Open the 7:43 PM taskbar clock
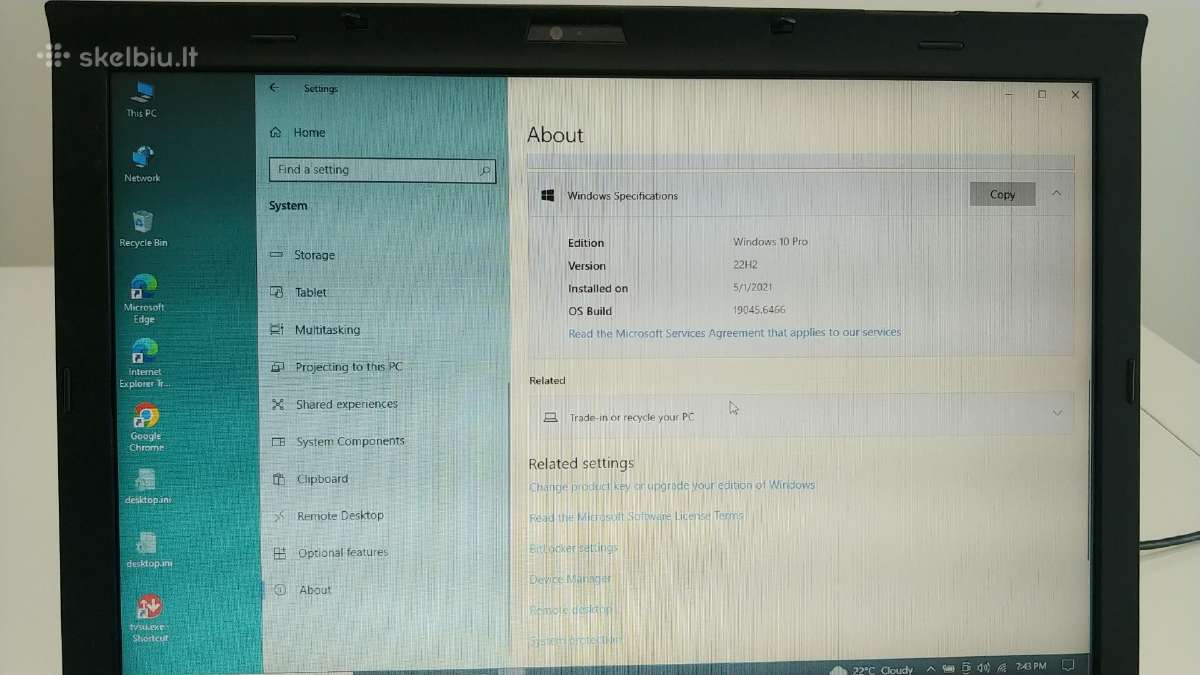This screenshot has height=675, width=1200. (x=1030, y=666)
